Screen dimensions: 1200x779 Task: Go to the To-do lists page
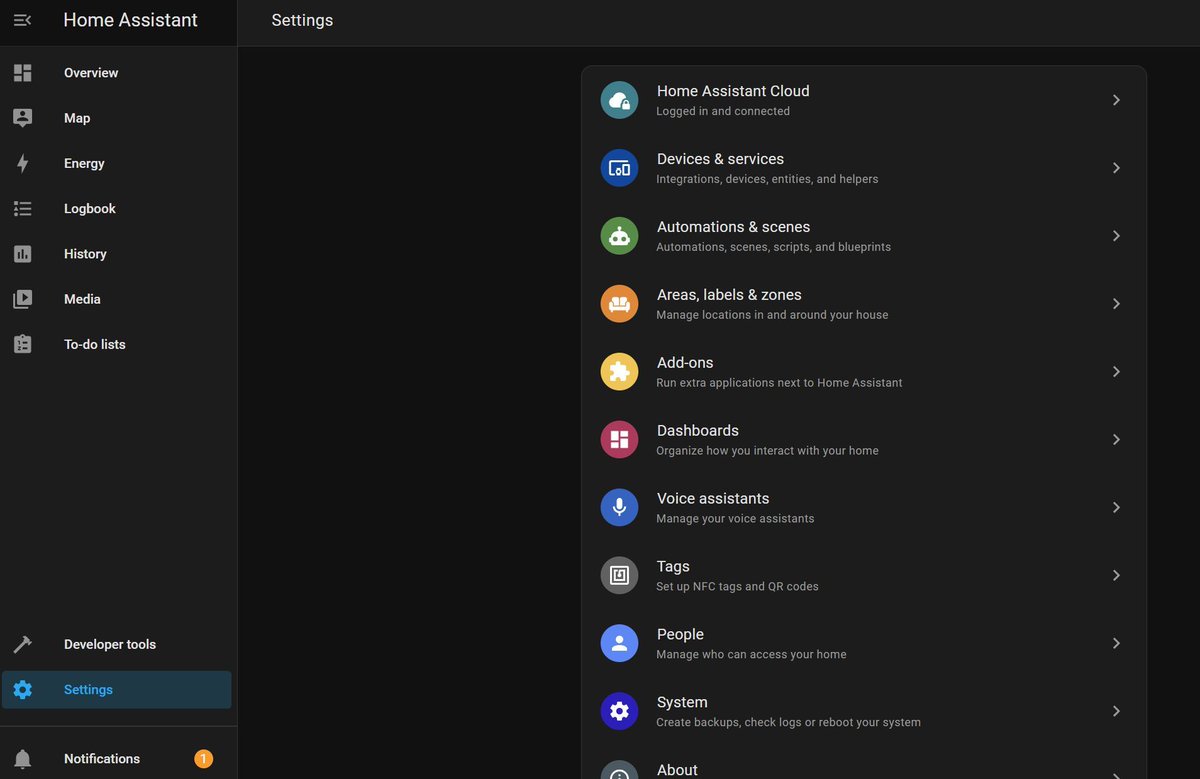click(117, 344)
